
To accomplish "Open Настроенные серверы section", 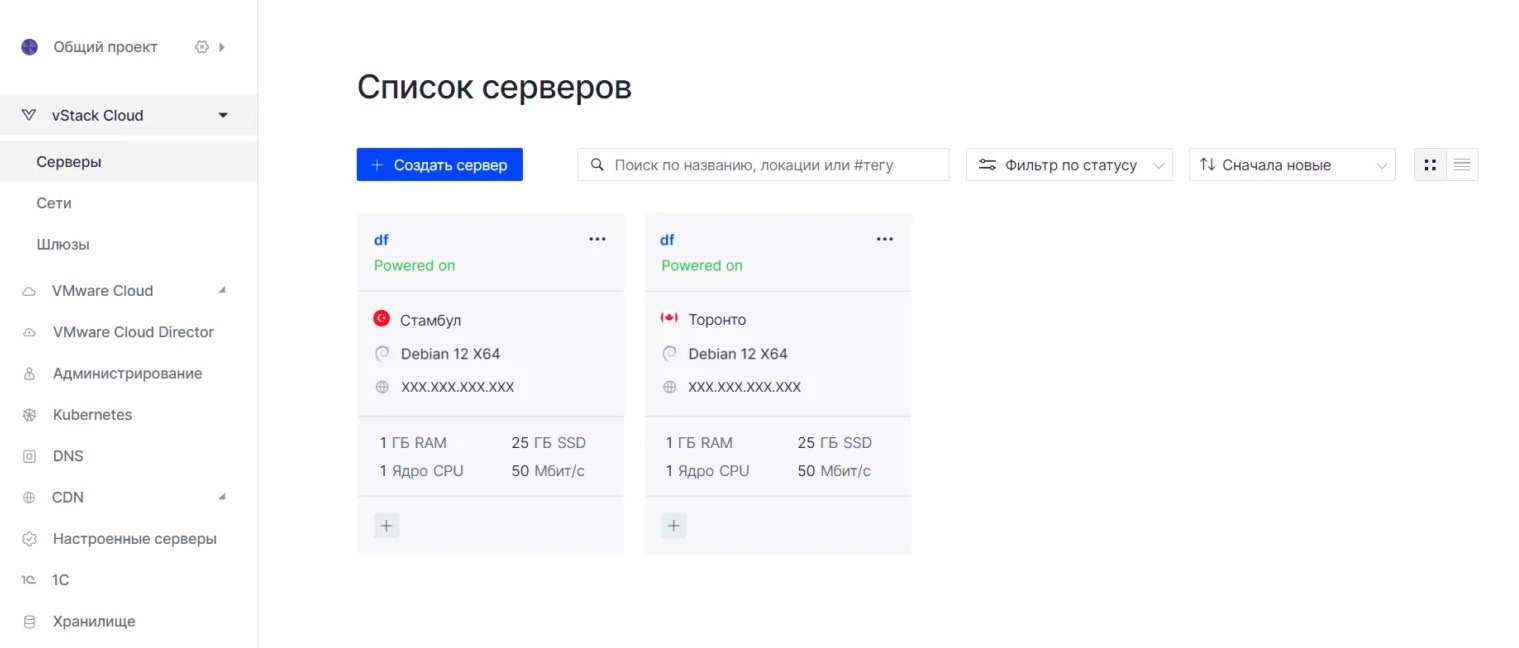I will coord(134,539).
